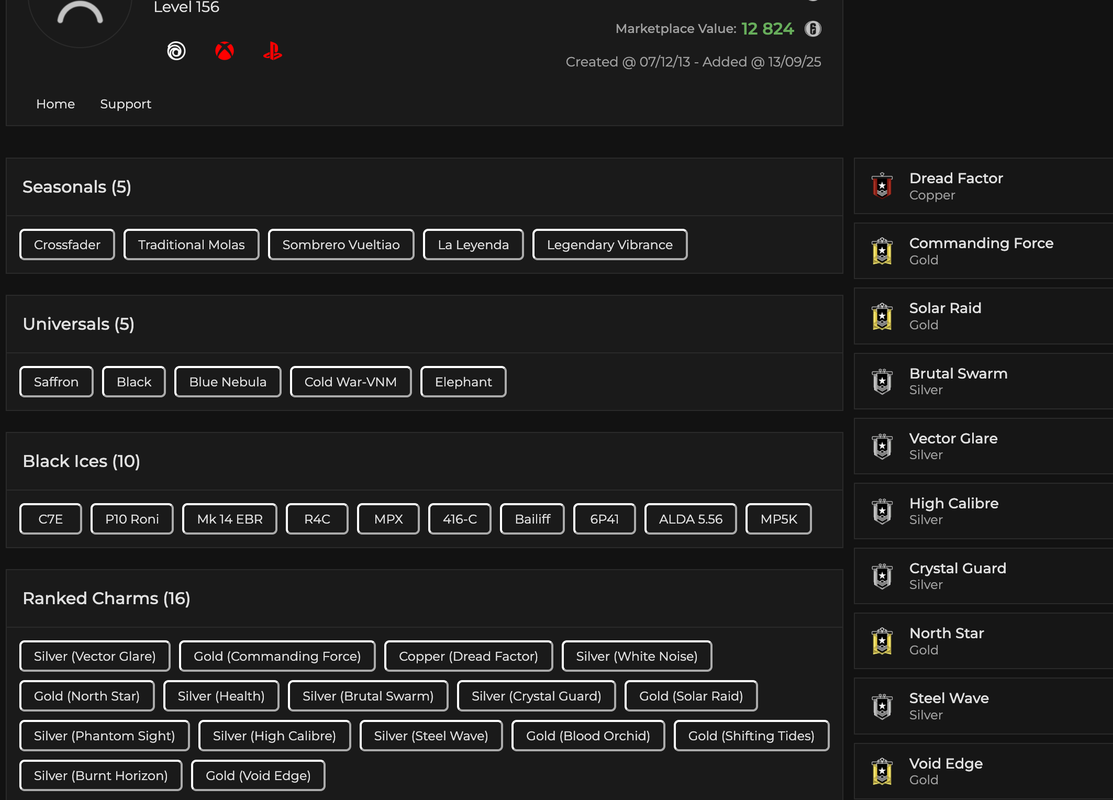Choose the Bailiff Black Ice tag
This screenshot has height=800, width=1113.
[532, 519]
